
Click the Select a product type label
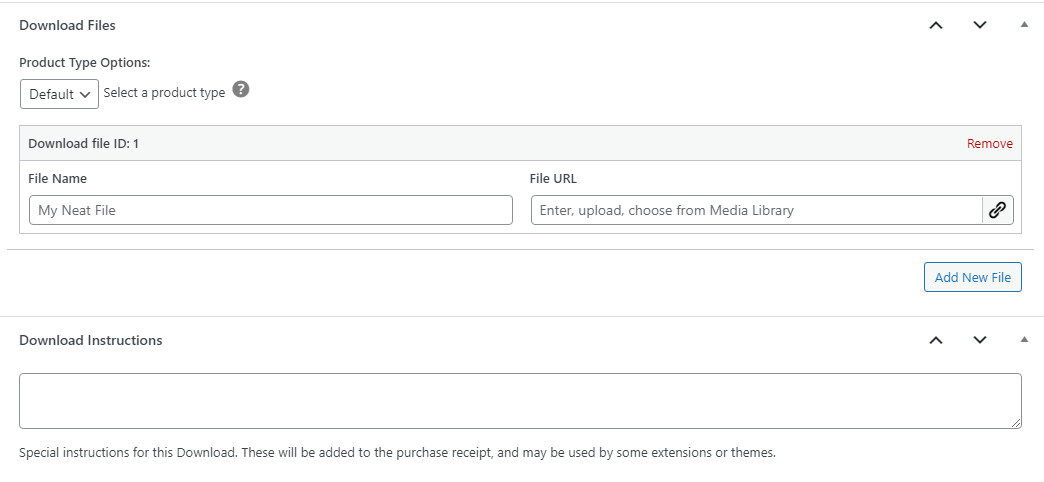[164, 93]
